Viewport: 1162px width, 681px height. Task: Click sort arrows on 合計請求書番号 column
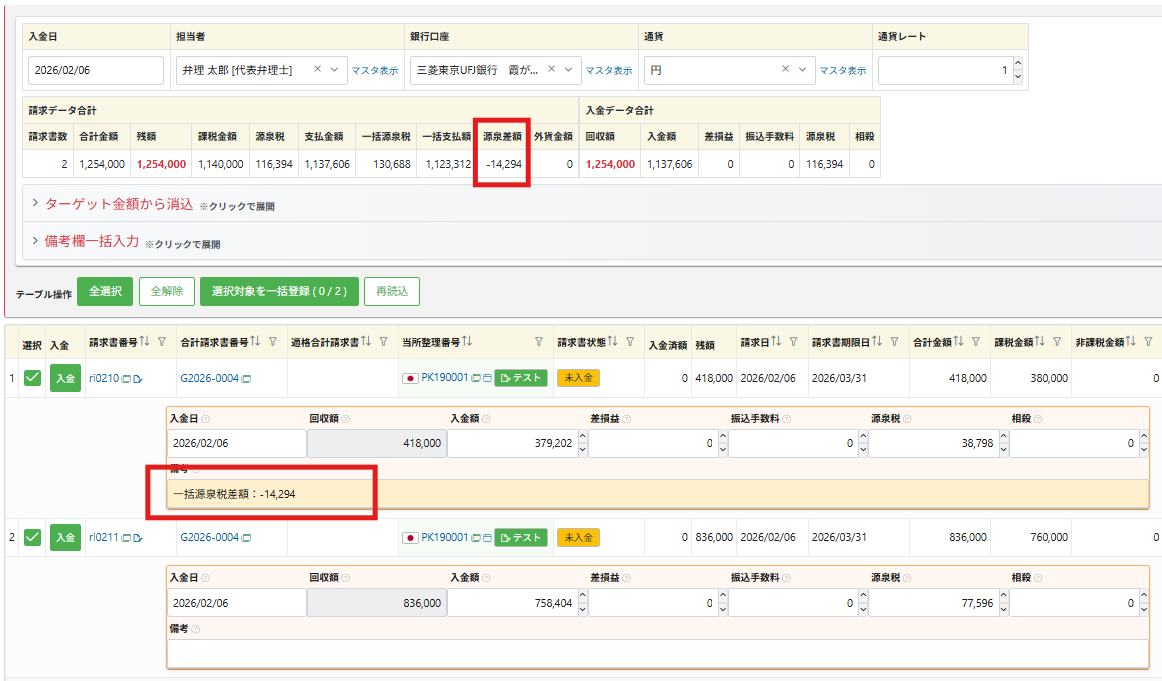(x=257, y=342)
